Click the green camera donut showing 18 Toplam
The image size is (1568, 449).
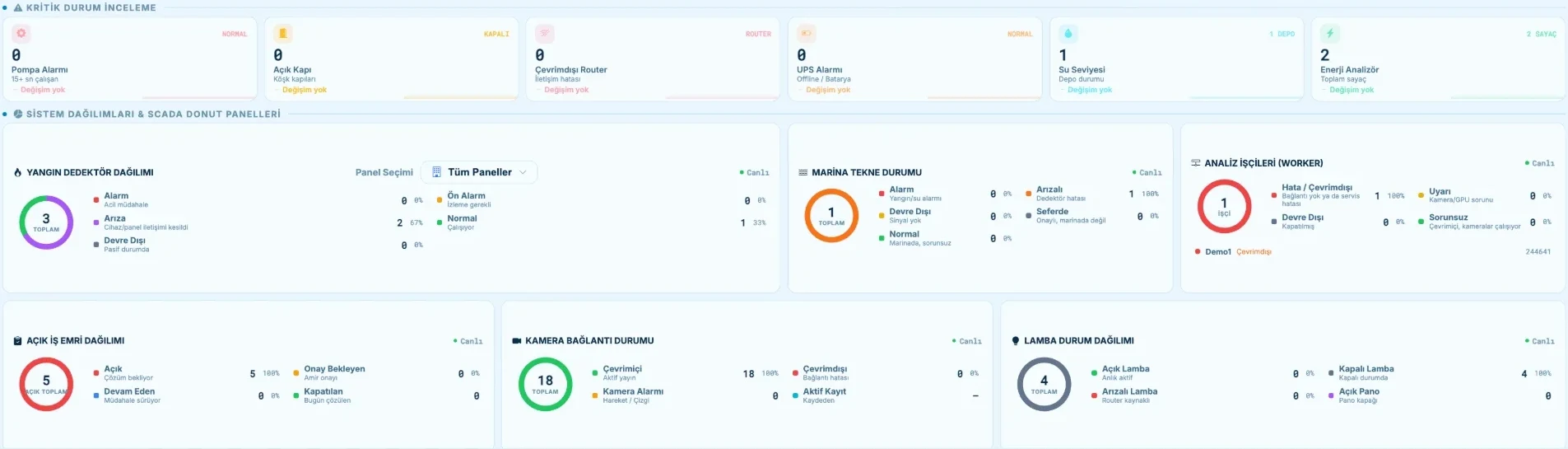545,384
